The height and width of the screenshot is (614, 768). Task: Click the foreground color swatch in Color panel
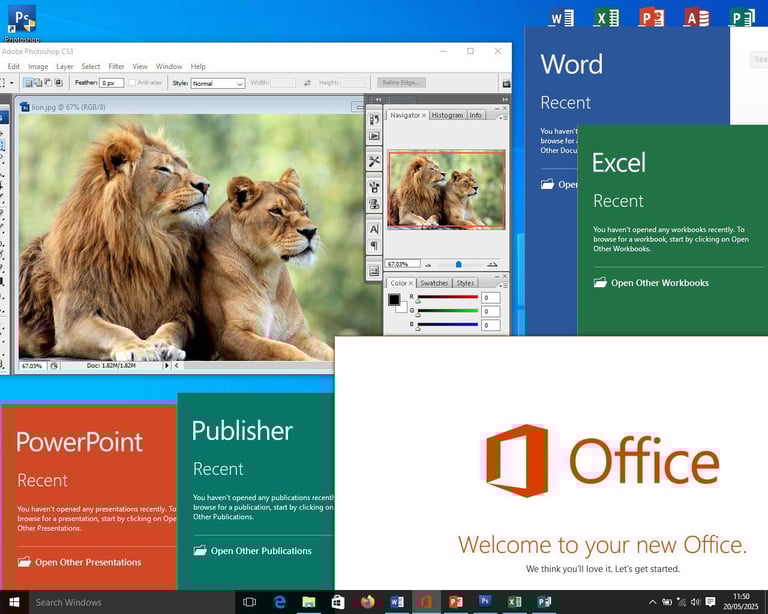[x=394, y=300]
